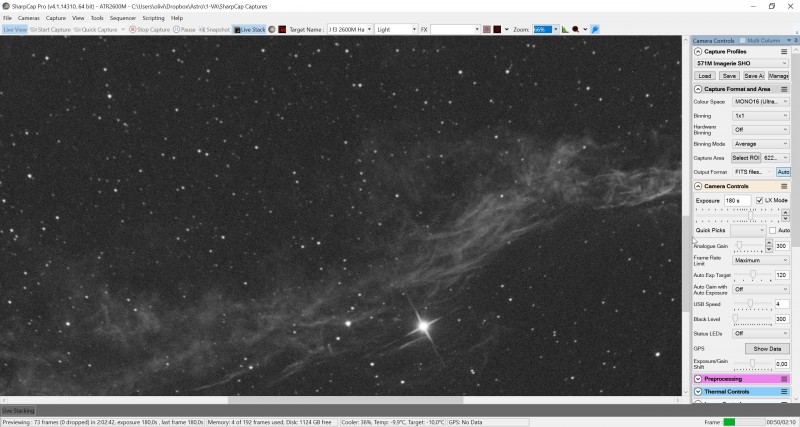
Task: Open the Capture menu
Action: 56,18
